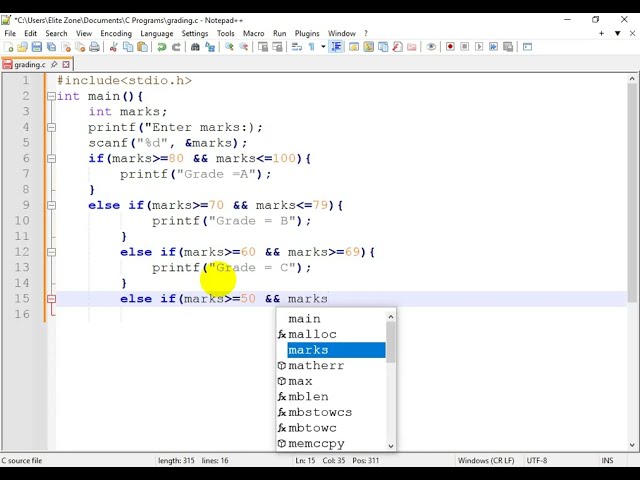This screenshot has width=640, height=480.
Task: Click the Zoom Out magnifier icon
Action: click(x=244, y=47)
